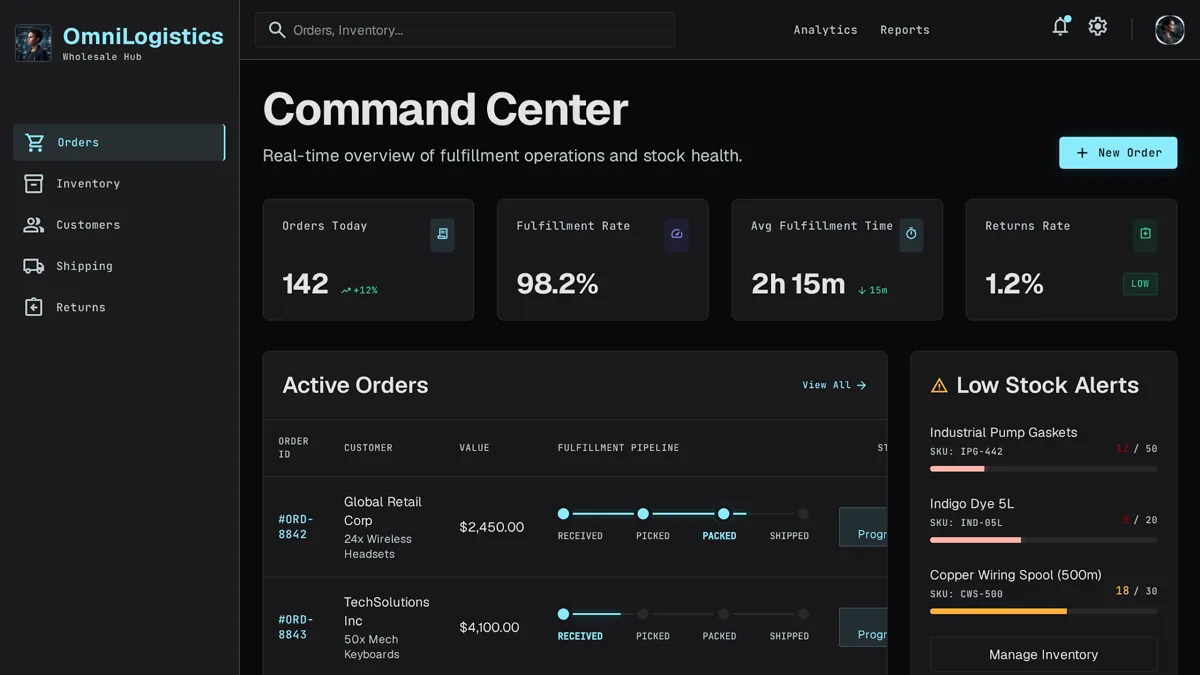Click the search magnifier icon

[277, 30]
